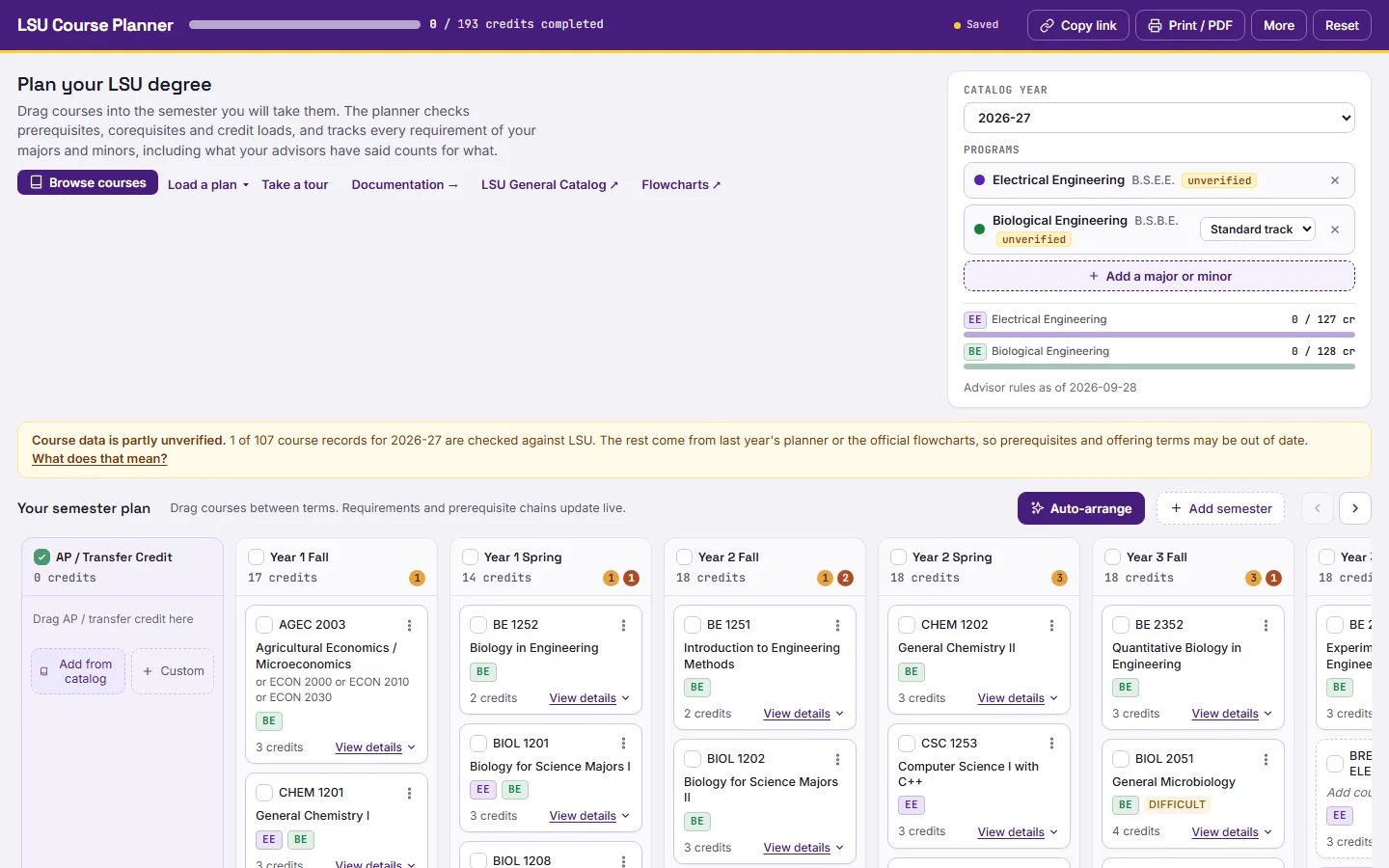1389x868 pixels.
Task: Open the LSU General Catalog link
Action: pyautogui.click(x=550, y=184)
